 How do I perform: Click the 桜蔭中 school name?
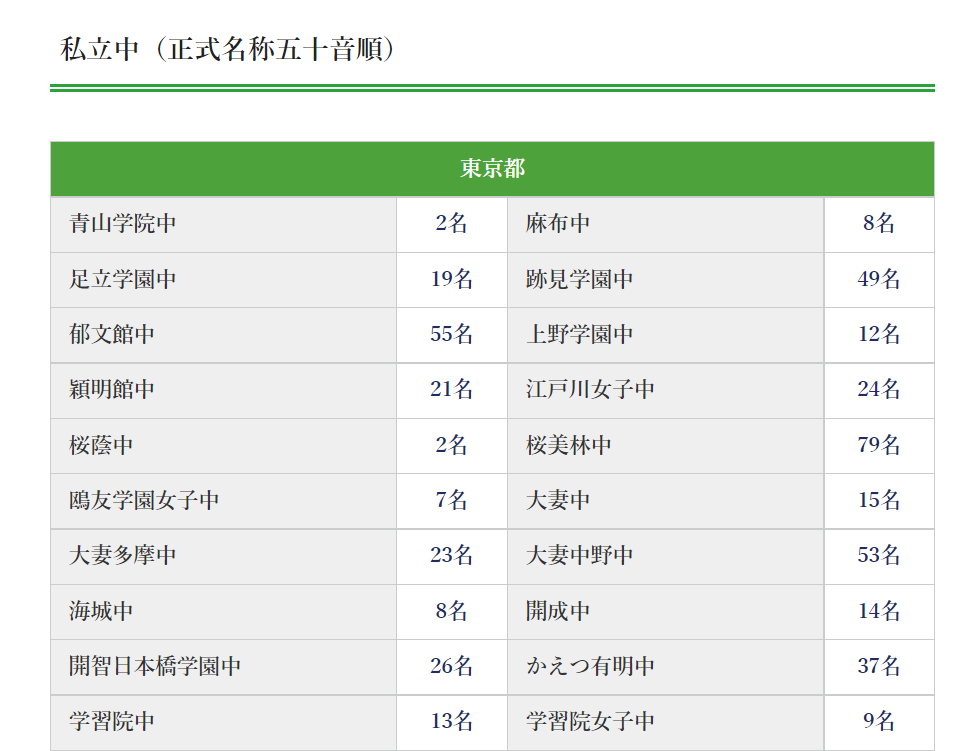point(101,445)
